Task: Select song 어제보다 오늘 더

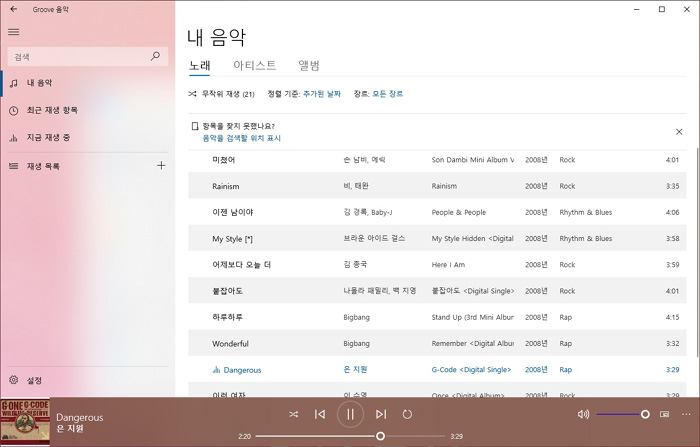Action: (242, 265)
